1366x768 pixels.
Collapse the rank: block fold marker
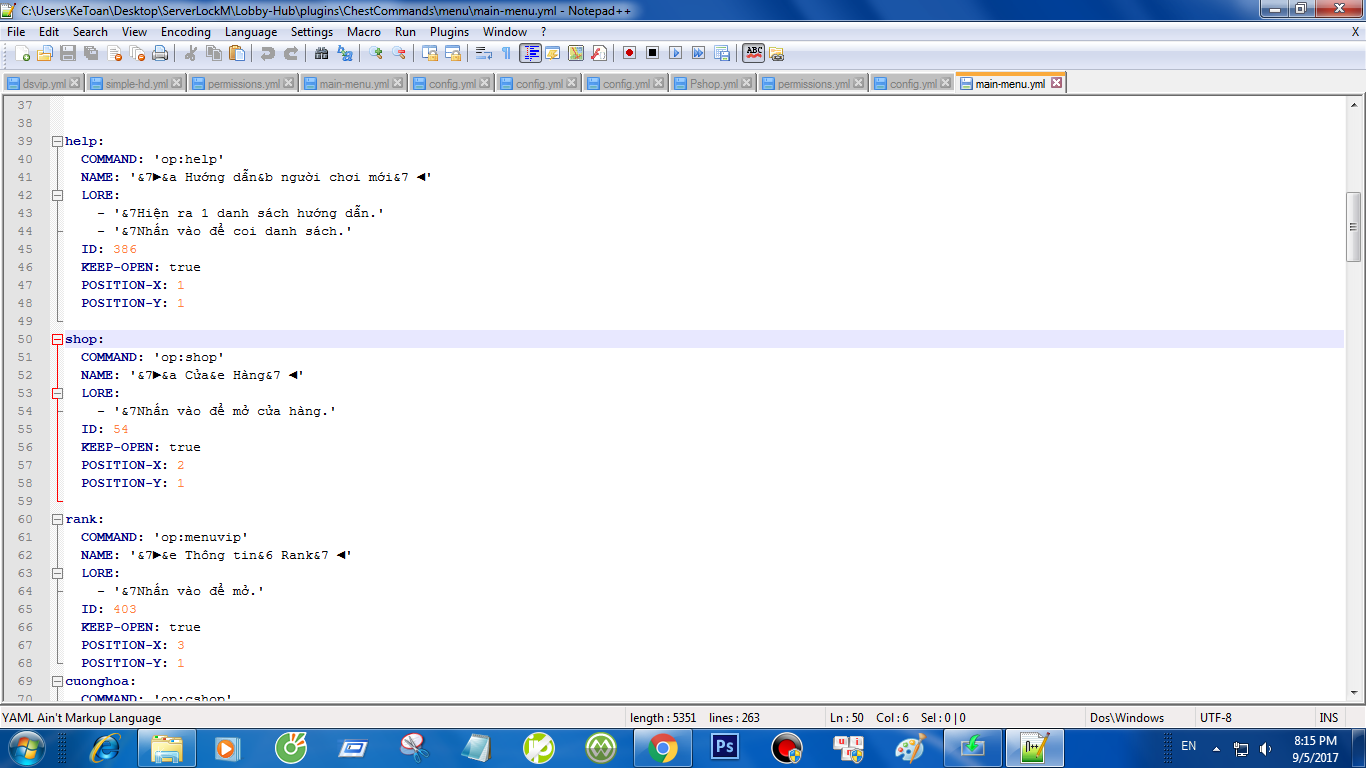(57, 519)
